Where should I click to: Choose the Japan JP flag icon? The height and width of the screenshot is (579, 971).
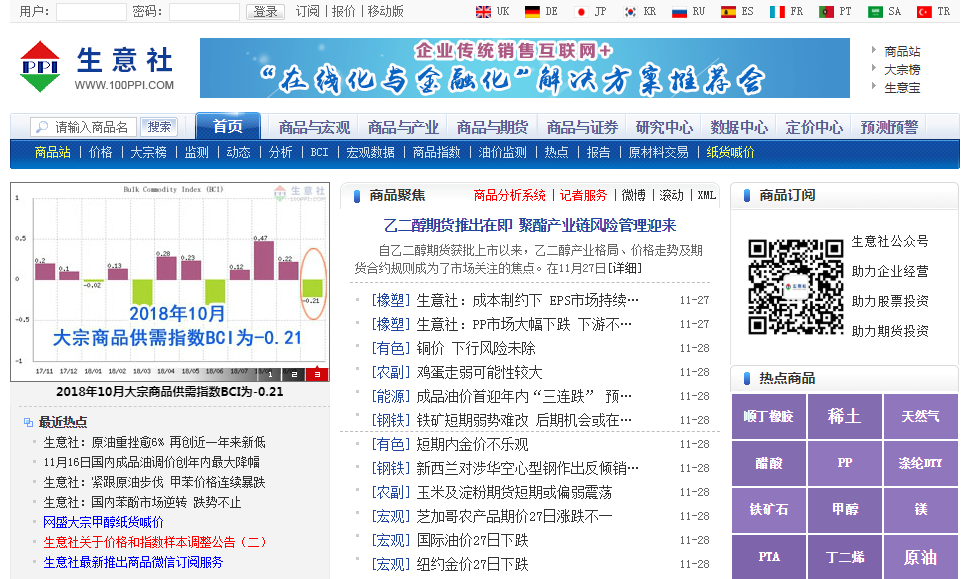tap(581, 12)
